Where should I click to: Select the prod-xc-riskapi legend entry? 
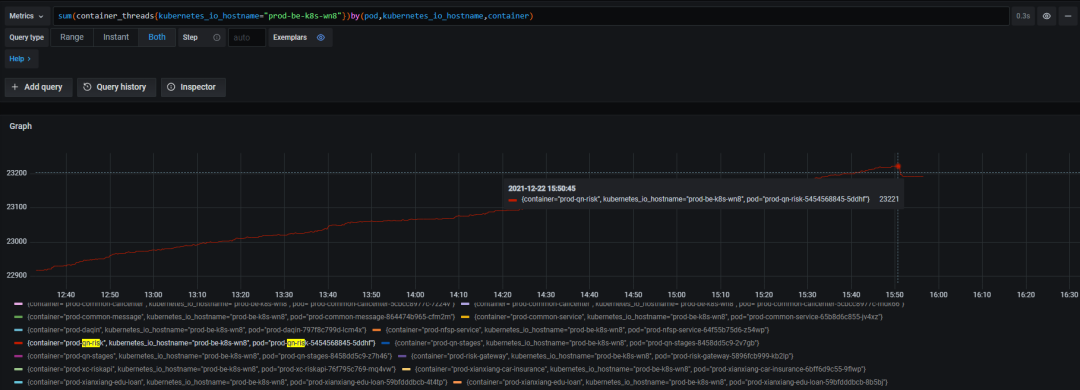pyautogui.click(x=211, y=369)
